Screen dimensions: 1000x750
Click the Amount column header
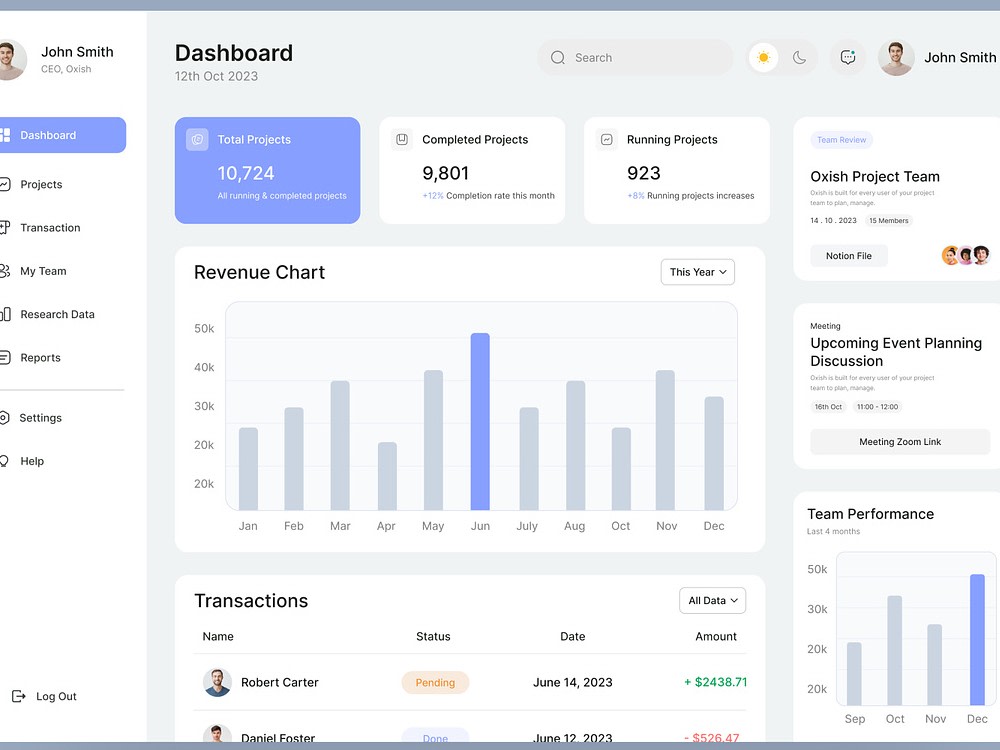click(716, 636)
